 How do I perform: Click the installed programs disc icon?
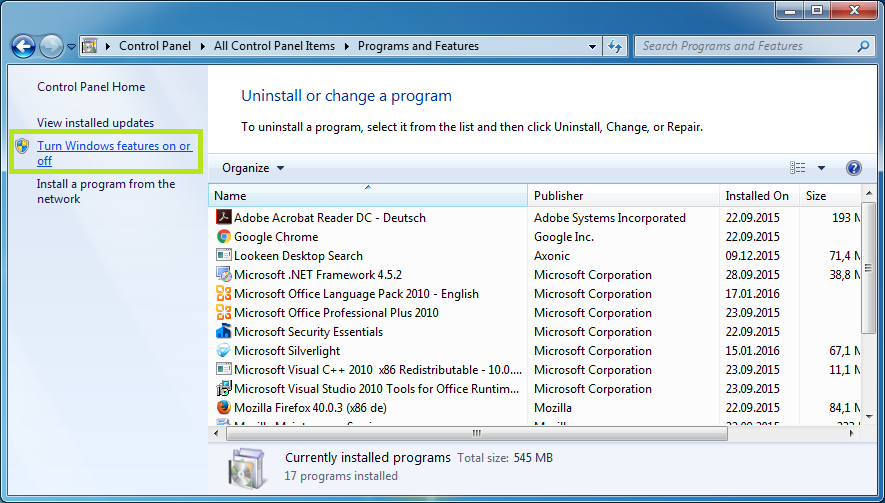(247, 469)
